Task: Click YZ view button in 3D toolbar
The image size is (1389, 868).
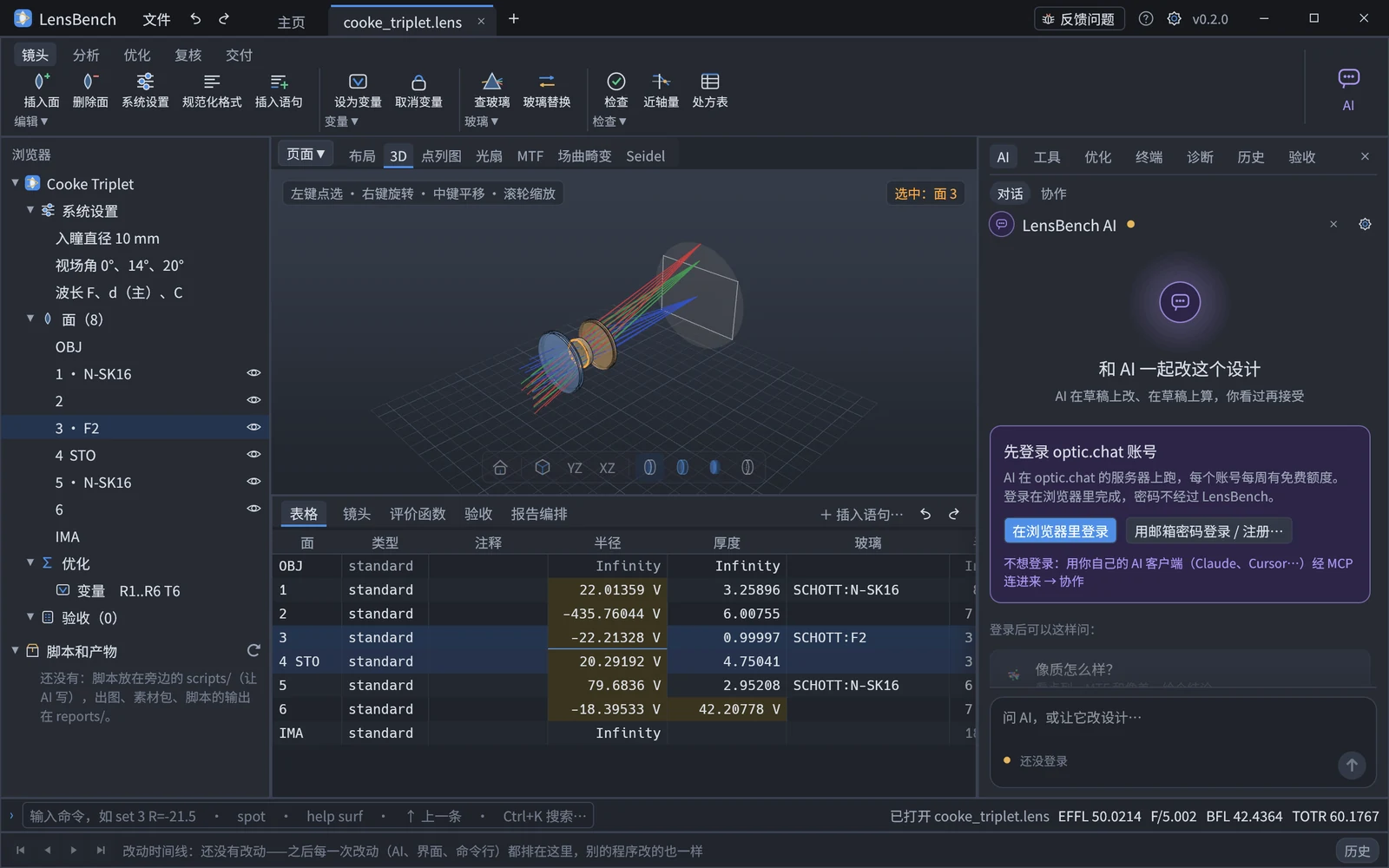Action: coord(575,468)
